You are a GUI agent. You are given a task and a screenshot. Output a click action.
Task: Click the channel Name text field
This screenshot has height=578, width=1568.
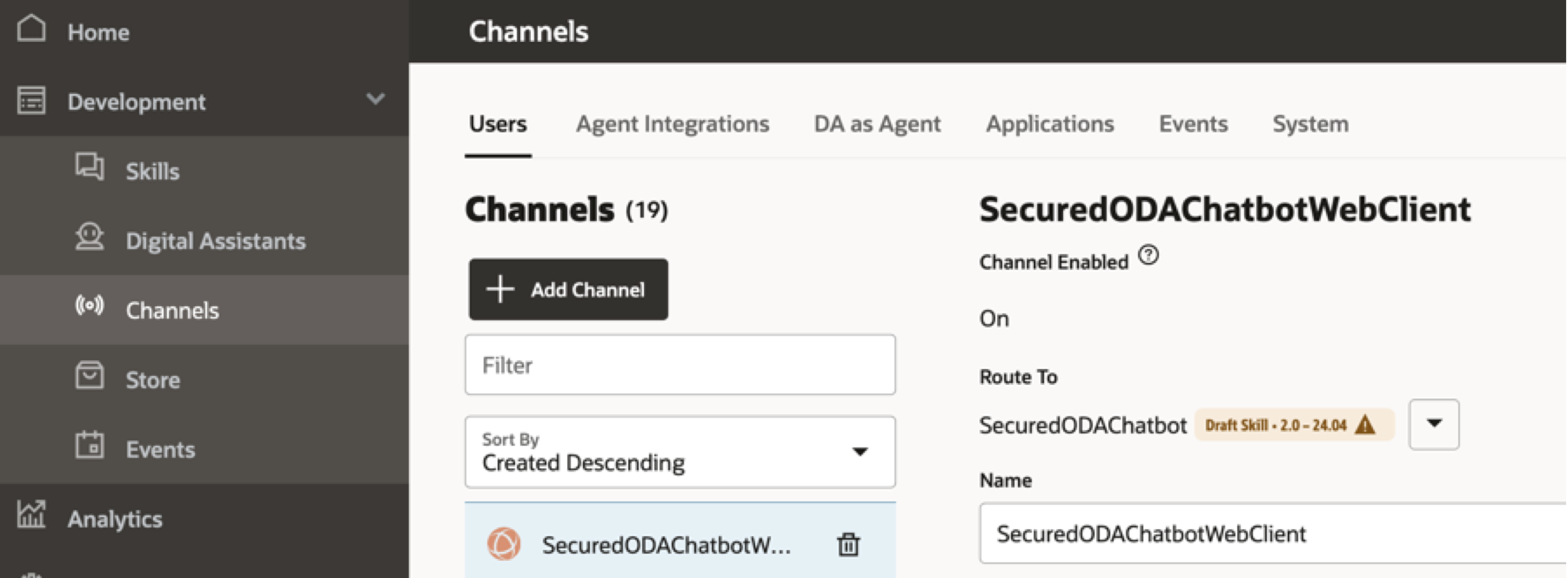coord(1272,534)
